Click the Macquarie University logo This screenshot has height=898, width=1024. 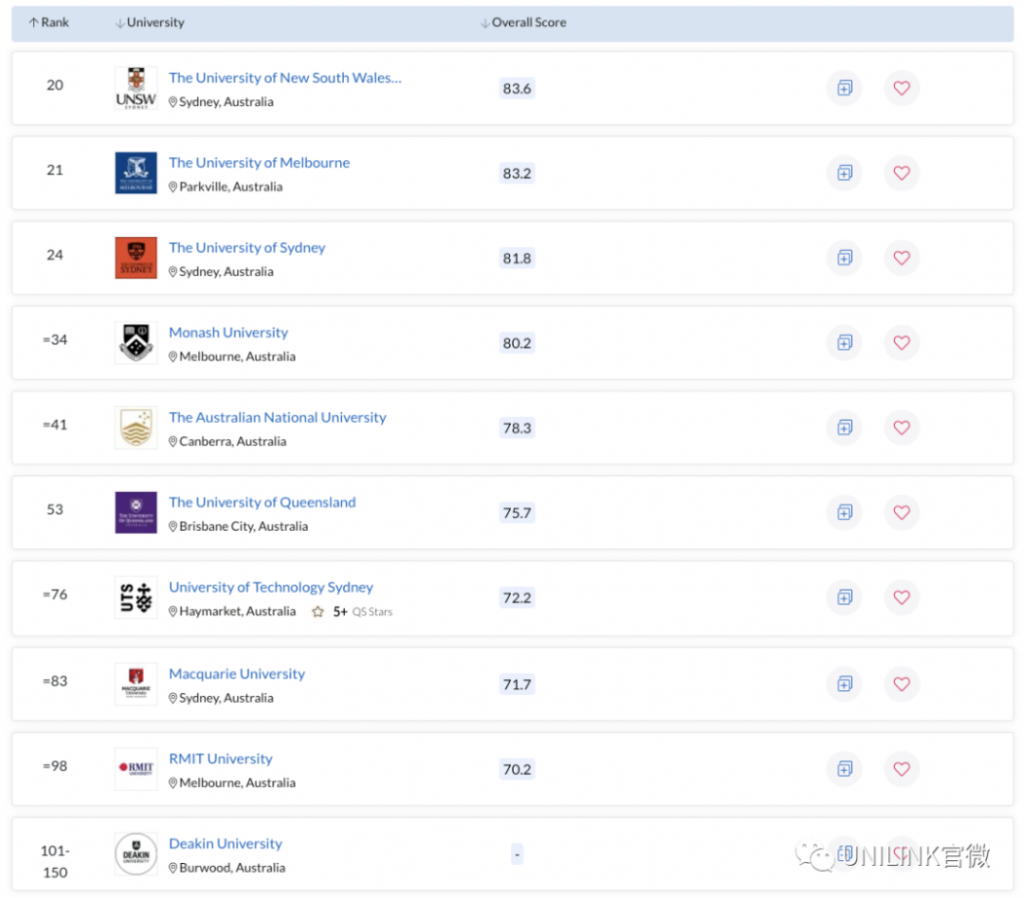[x=136, y=684]
